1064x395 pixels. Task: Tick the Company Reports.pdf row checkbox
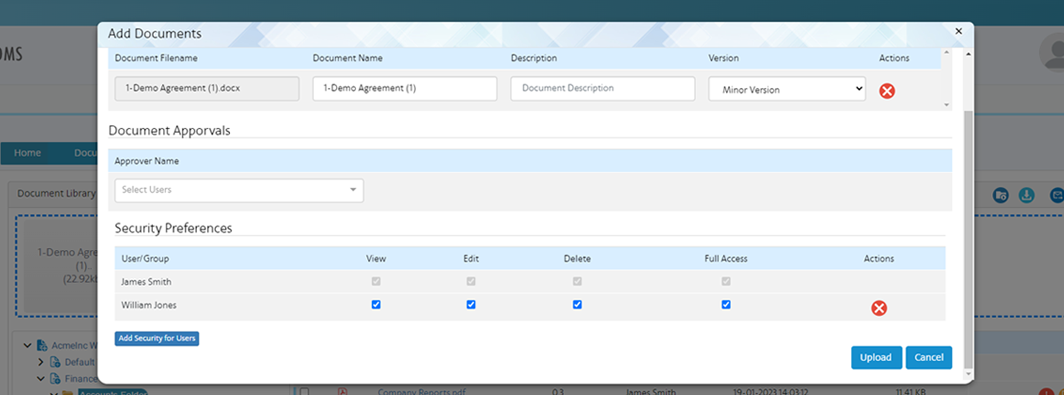[305, 391]
